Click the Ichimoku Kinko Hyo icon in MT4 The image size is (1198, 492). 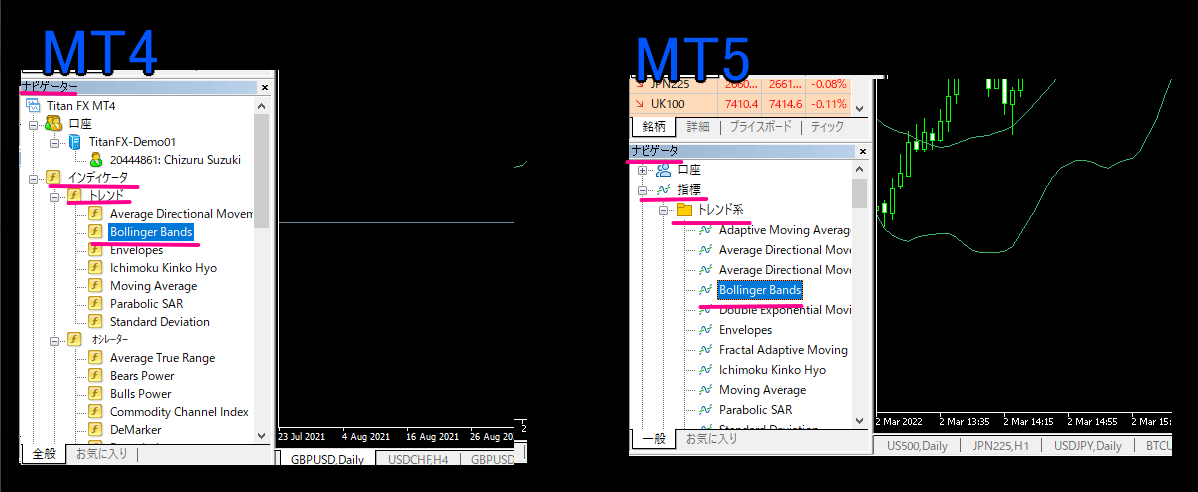click(x=96, y=267)
